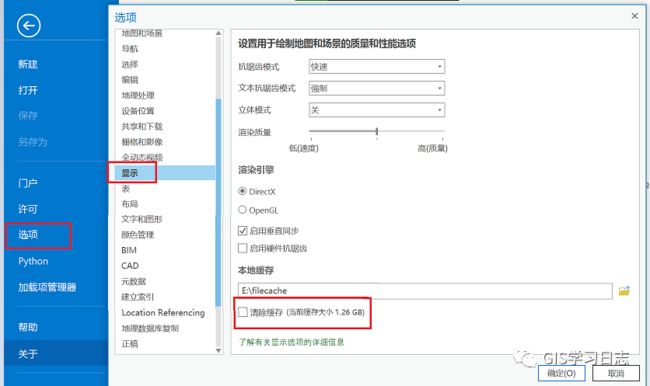
Task: Select 文字和图形 in the options list
Action: (142, 219)
